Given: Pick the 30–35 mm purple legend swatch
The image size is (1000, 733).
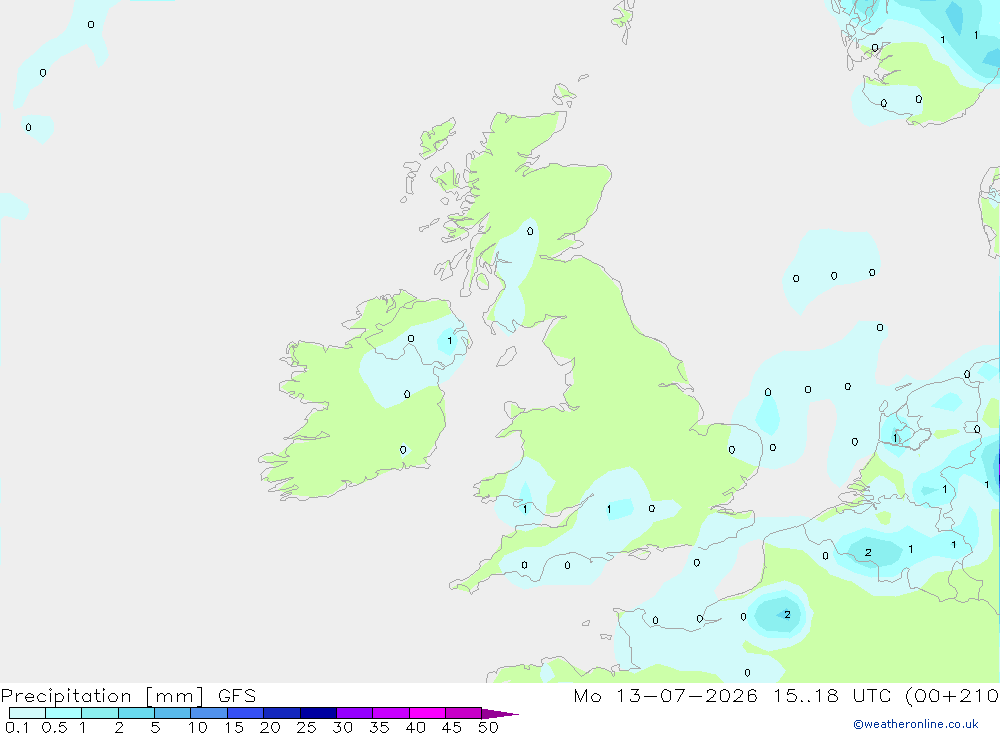Looking at the screenshot, I should tap(354, 713).
